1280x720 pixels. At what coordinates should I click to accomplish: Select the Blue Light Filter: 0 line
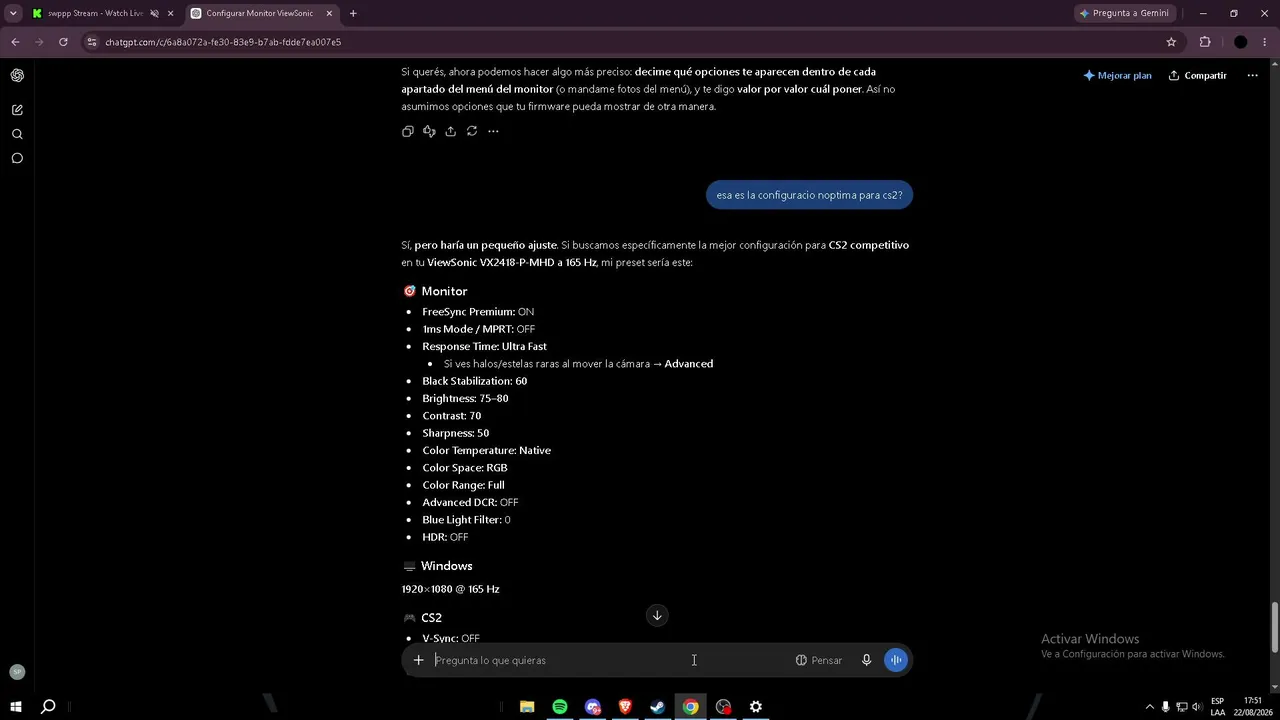[x=466, y=520]
